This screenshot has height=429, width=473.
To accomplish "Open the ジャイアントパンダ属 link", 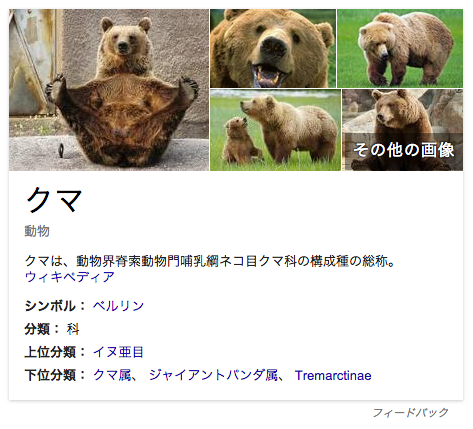I will 213,375.
